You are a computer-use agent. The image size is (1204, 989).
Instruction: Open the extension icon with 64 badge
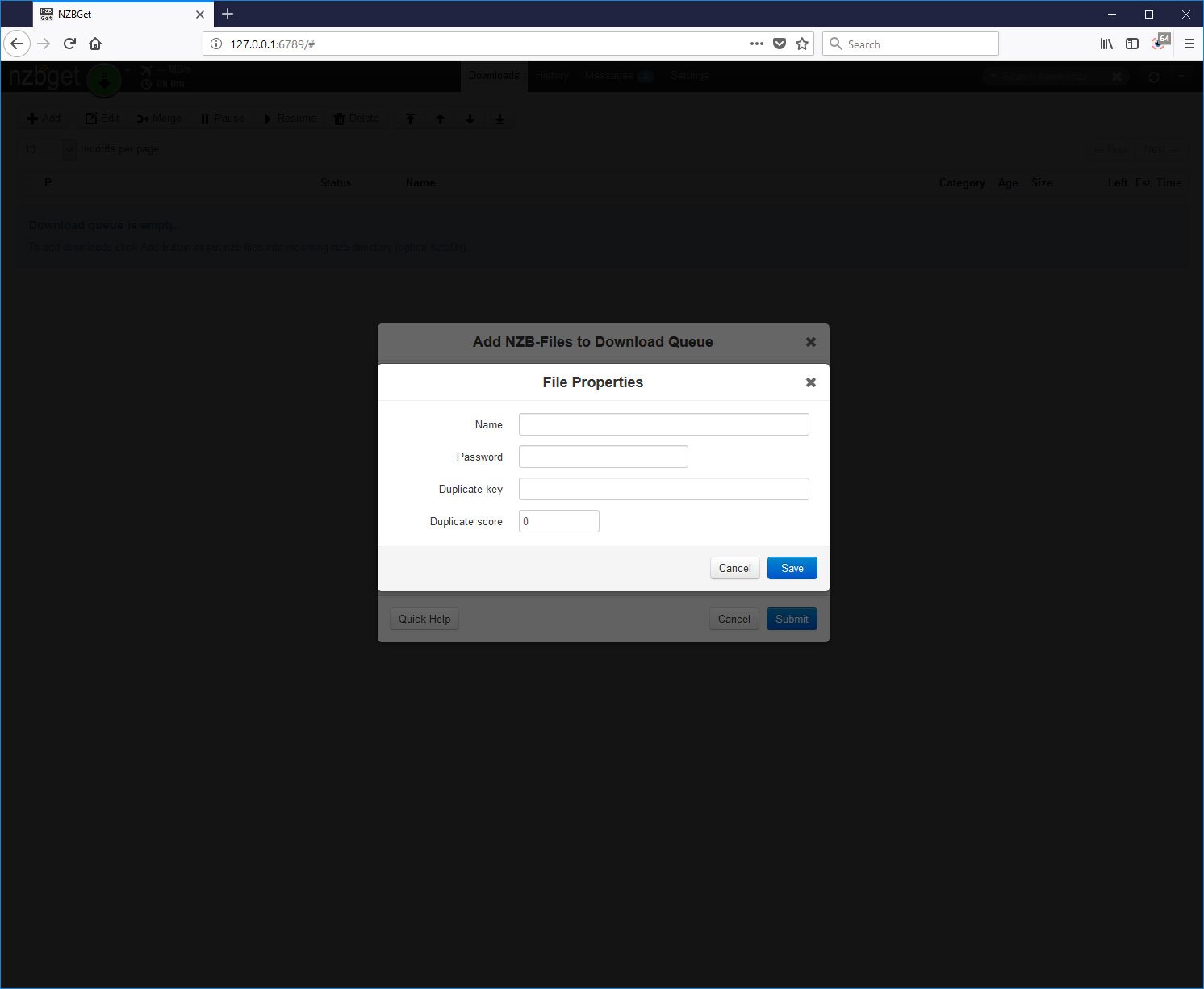1160,42
